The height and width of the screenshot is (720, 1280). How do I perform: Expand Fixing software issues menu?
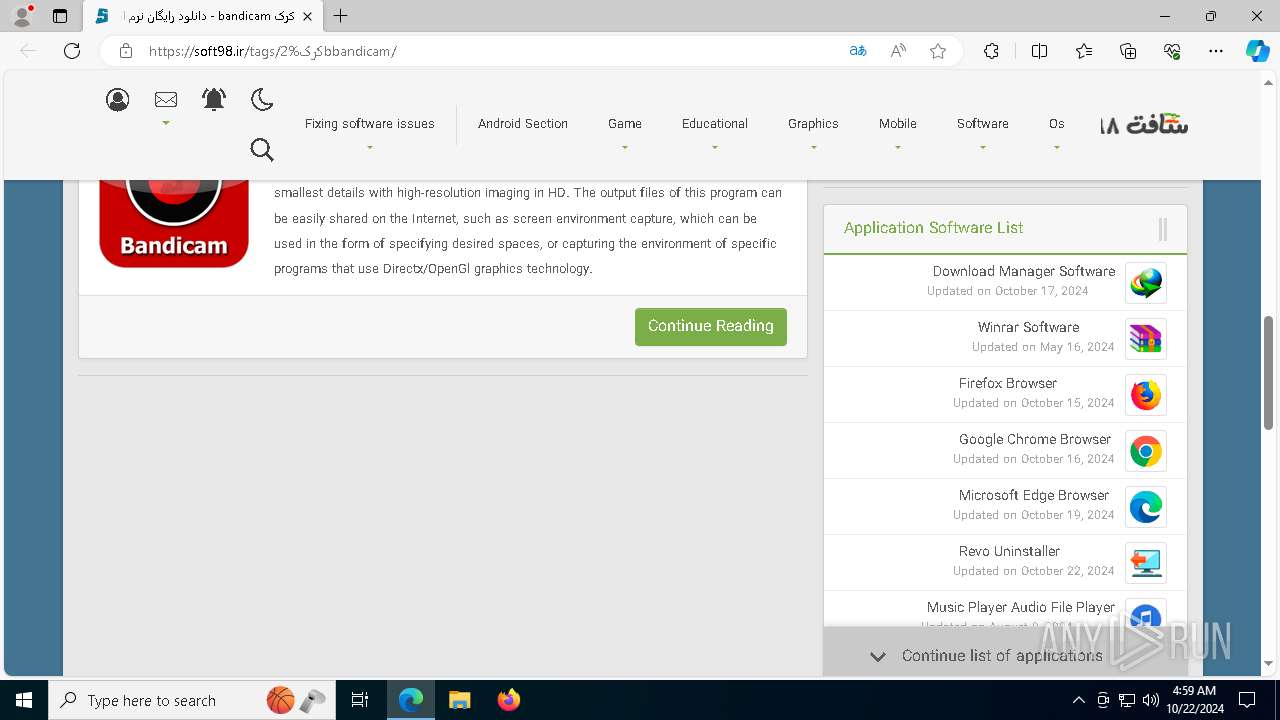370,124
